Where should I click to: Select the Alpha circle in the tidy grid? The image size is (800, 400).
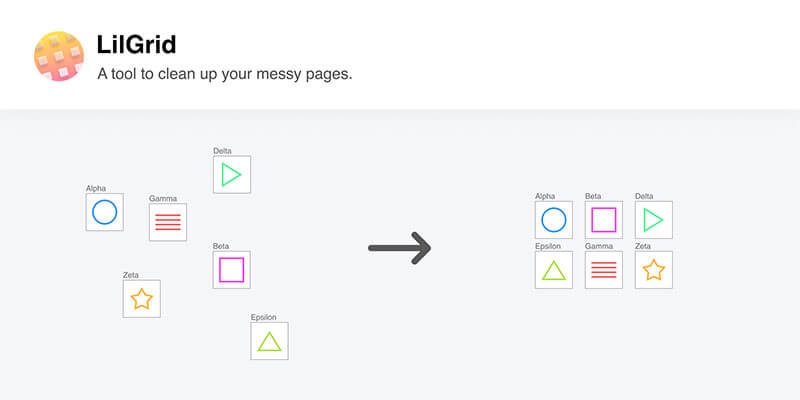(554, 220)
